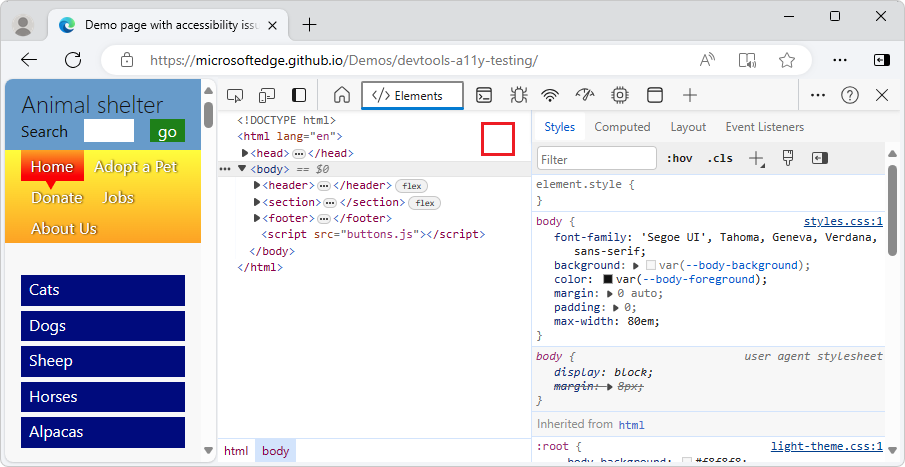The image size is (905, 467).
Task: Toggle the .cls classes panel
Action: pyautogui.click(x=719, y=158)
